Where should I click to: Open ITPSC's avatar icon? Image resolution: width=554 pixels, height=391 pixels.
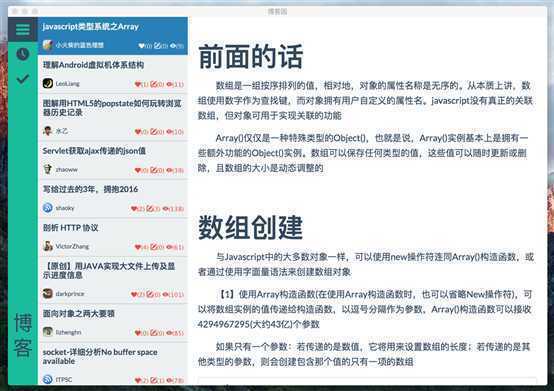point(48,379)
